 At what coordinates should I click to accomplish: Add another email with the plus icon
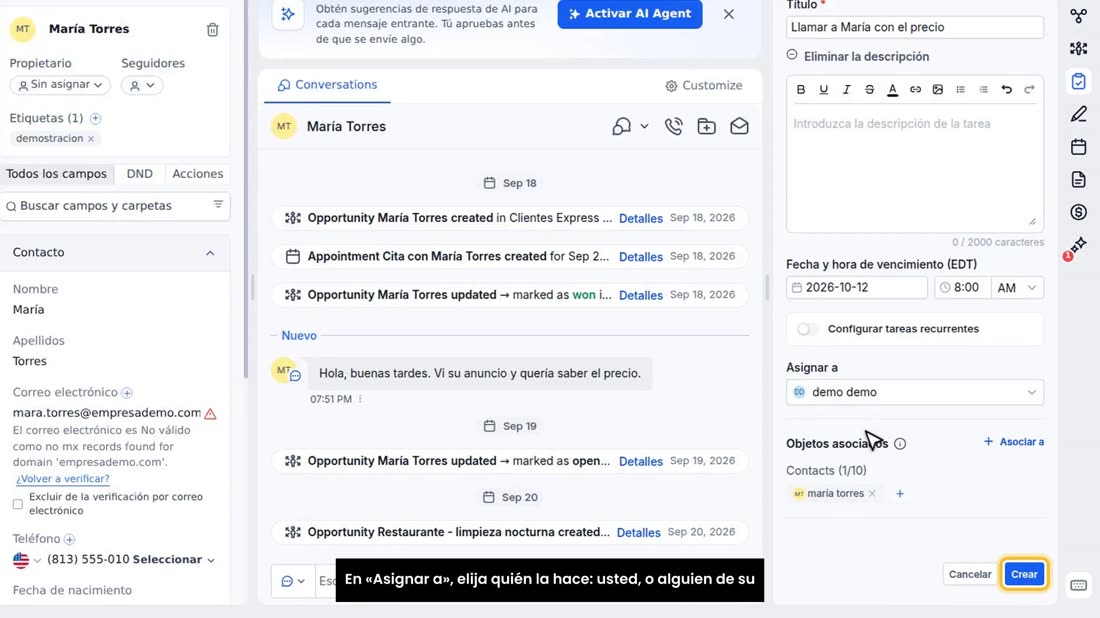pos(126,393)
